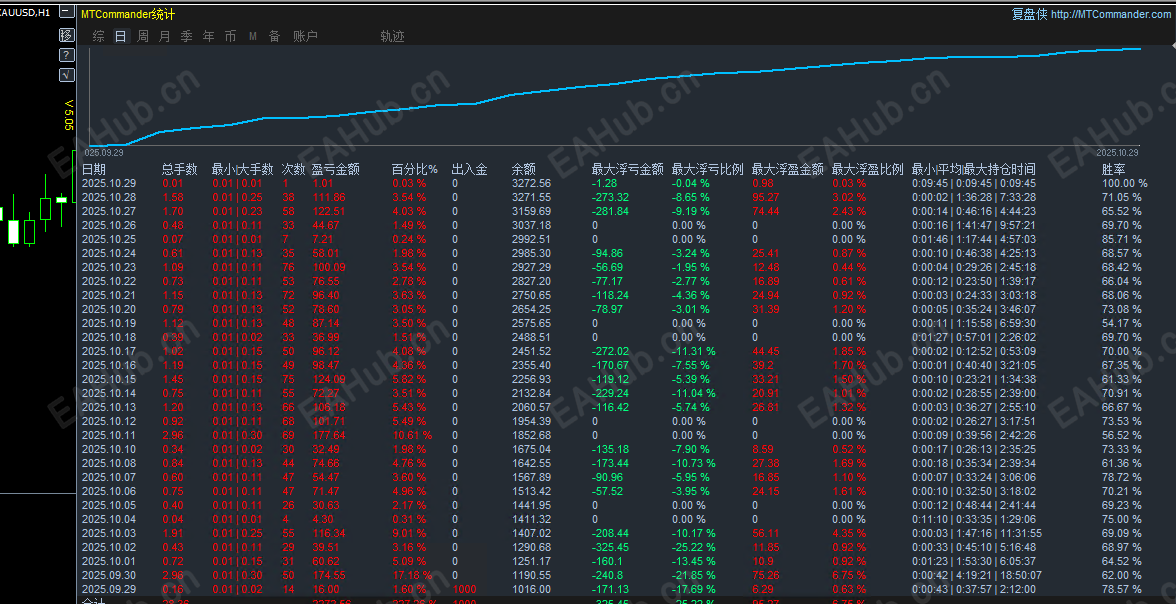The width and height of the screenshot is (1176, 604).
Task: Switch to the M tab
Action: pos(253,36)
